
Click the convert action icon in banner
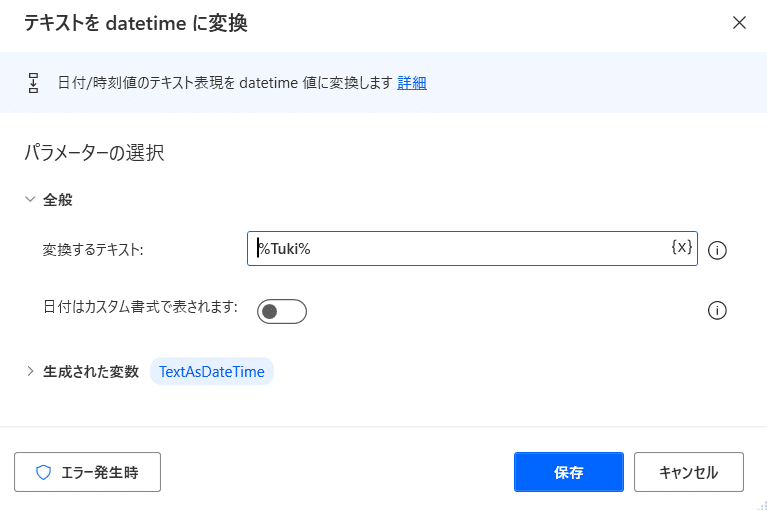(33, 83)
